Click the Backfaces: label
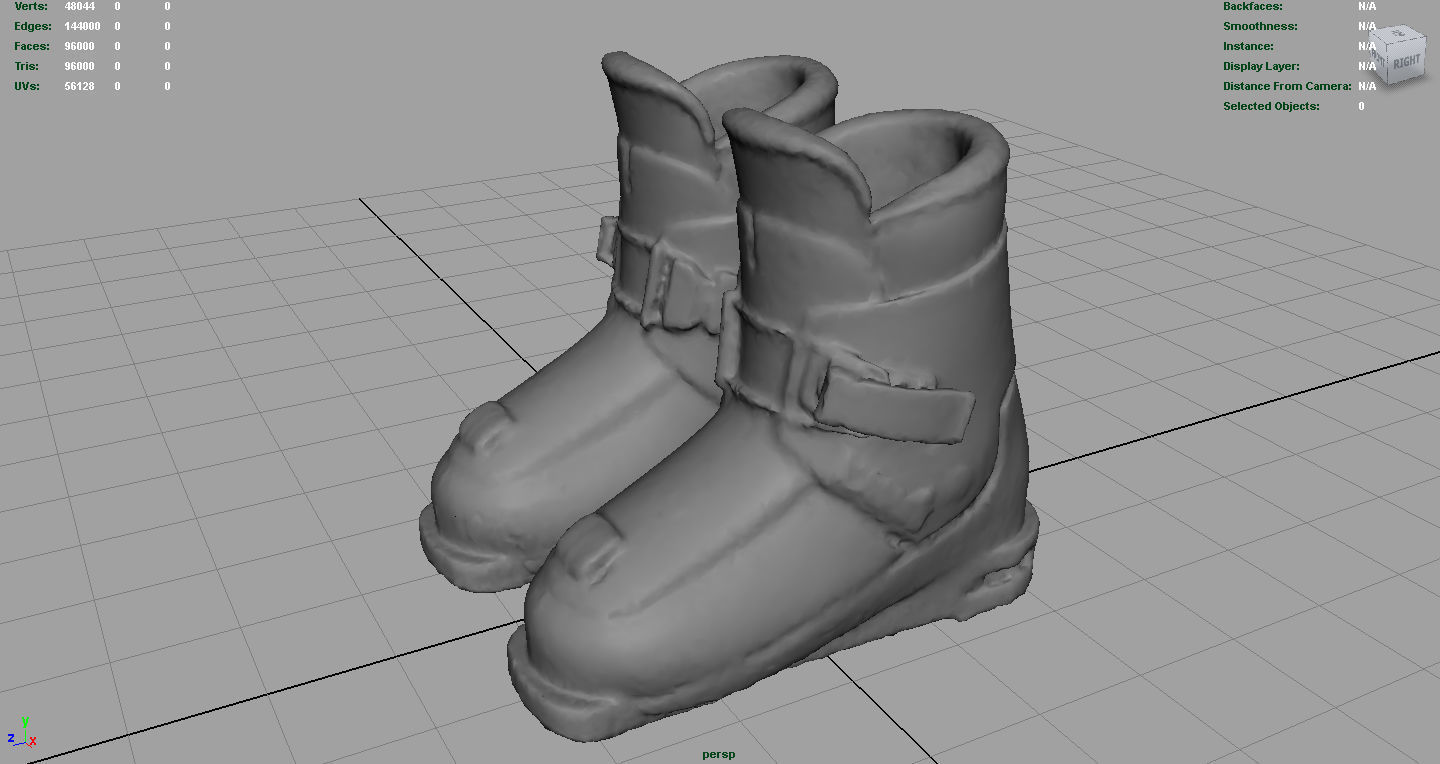The width and height of the screenshot is (1440, 764). tap(1254, 6)
